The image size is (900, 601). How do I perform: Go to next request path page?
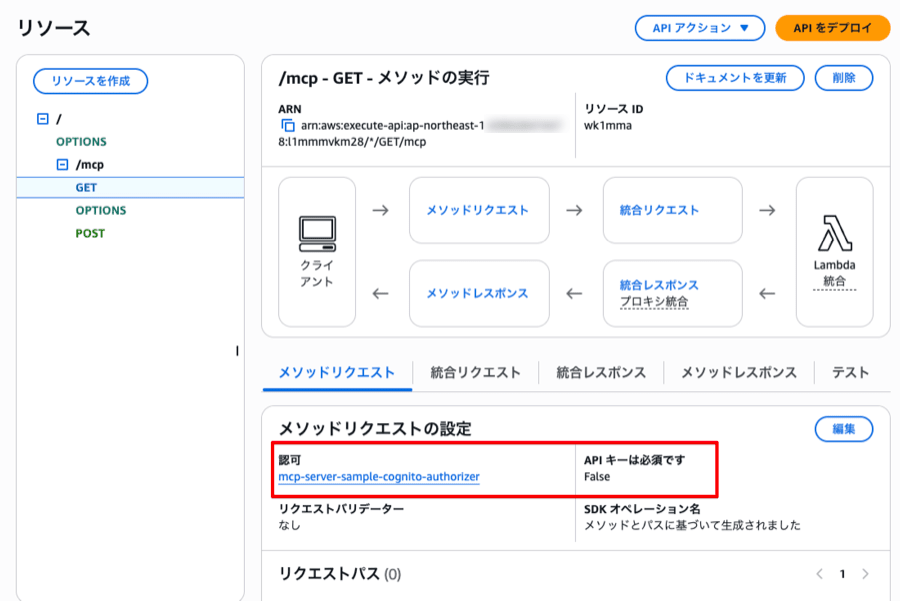point(865,574)
